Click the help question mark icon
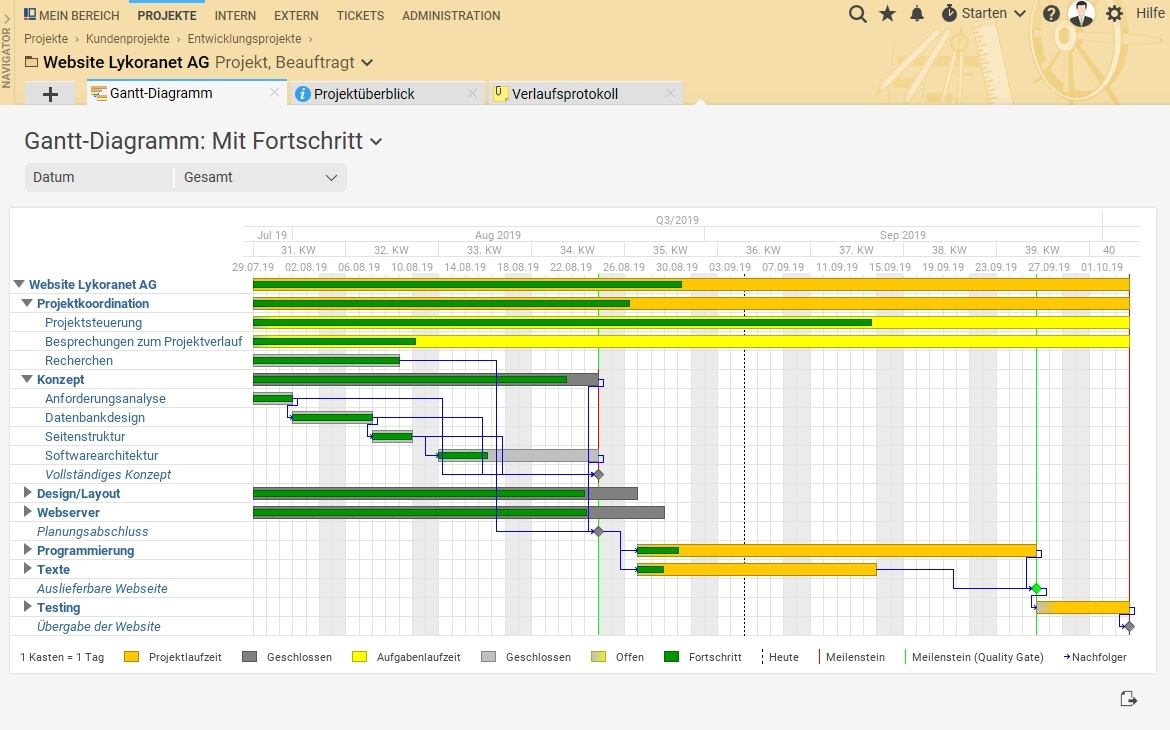The image size is (1170, 730). [x=1051, y=14]
